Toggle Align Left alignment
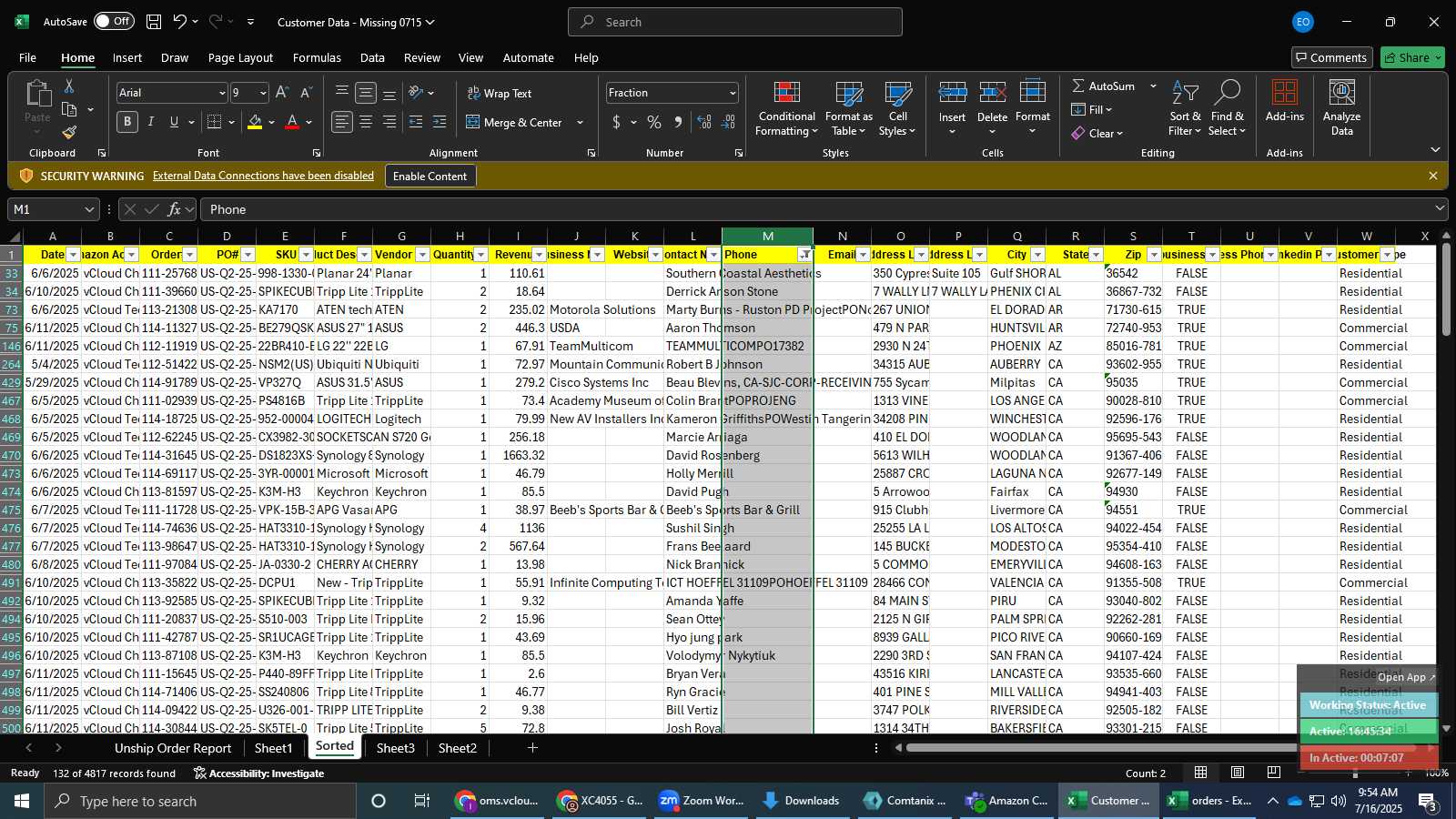Viewport: 1456px width, 819px height. point(342,122)
